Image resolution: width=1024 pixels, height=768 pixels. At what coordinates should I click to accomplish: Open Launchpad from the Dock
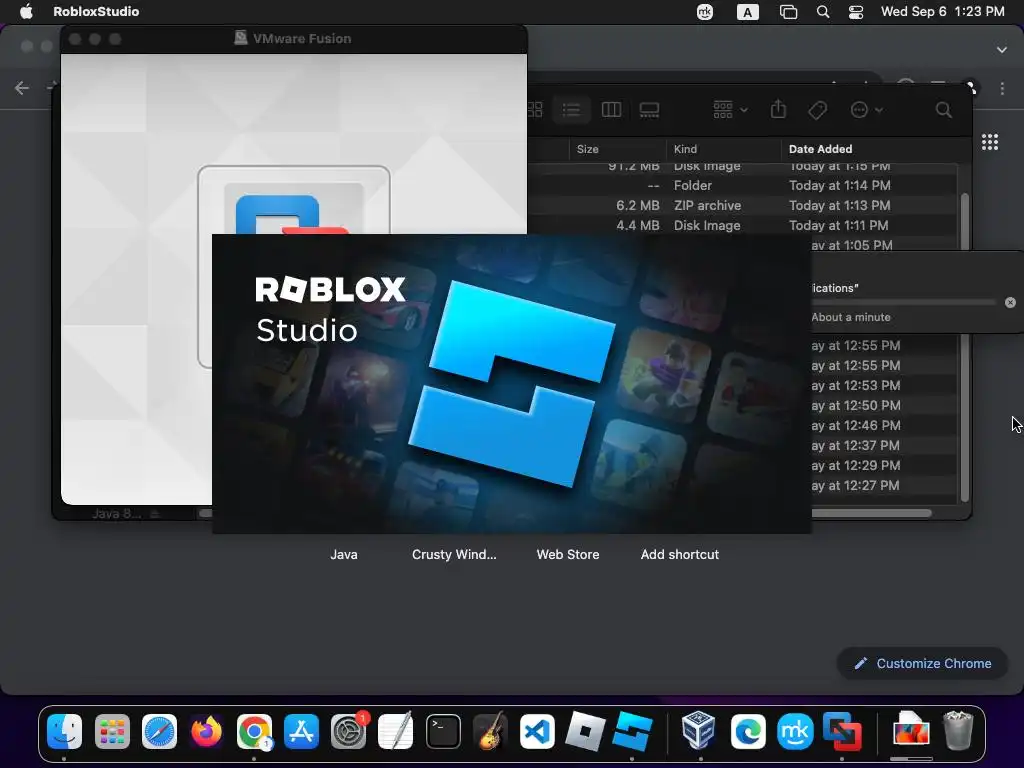[x=112, y=731]
